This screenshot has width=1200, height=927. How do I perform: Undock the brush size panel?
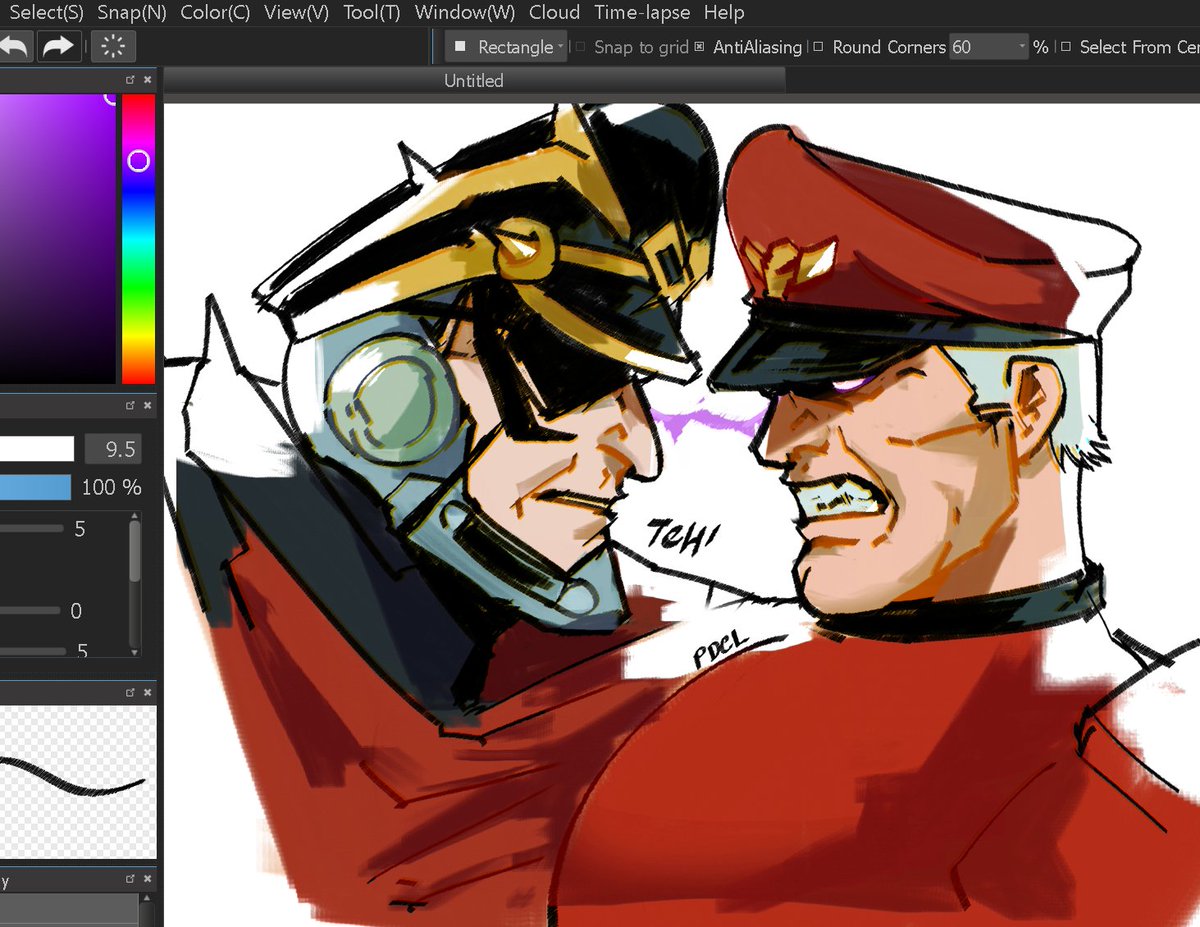[x=130, y=405]
